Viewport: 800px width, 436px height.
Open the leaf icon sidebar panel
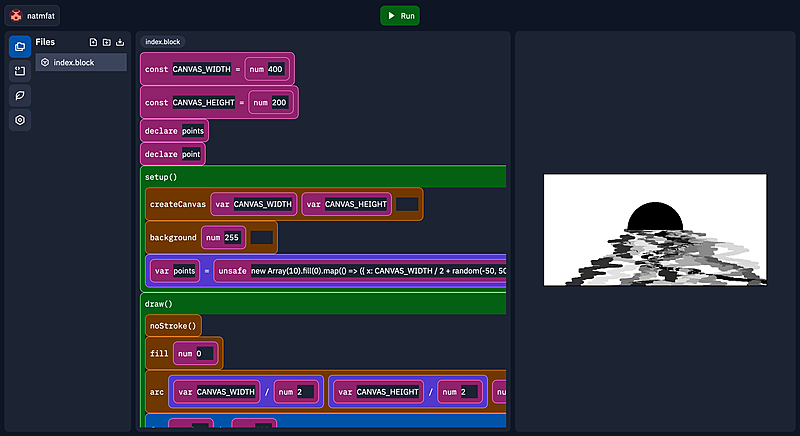pos(20,95)
